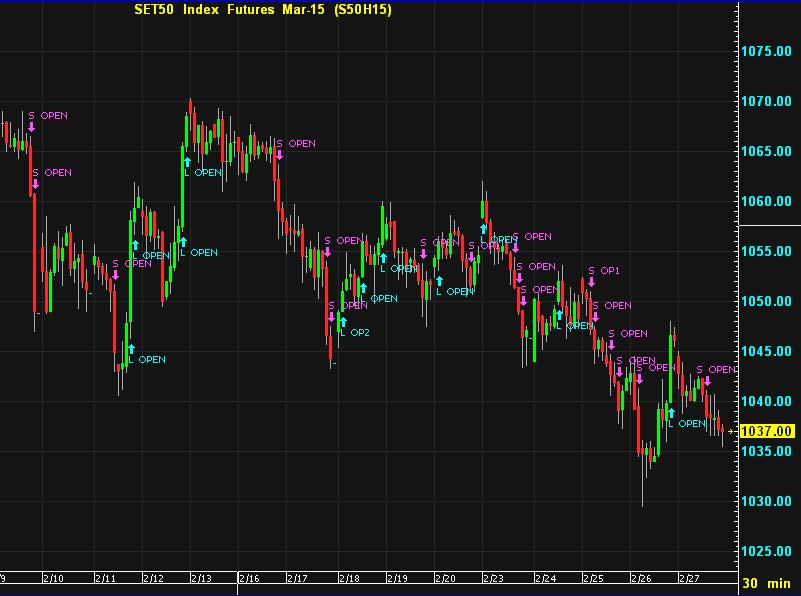Select the 1050.00 level on price axis
This screenshot has height=596, width=801.
point(768,301)
